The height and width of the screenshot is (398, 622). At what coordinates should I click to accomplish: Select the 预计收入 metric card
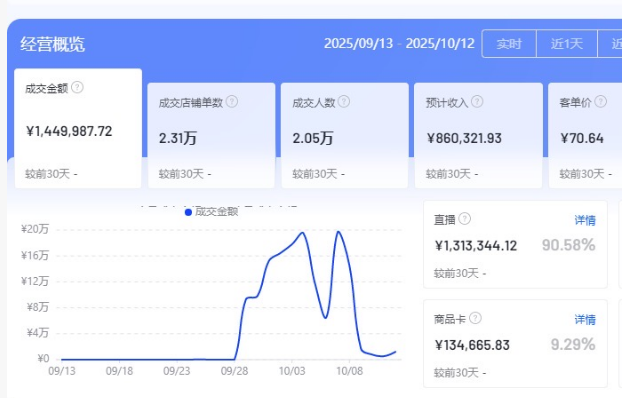(478, 135)
